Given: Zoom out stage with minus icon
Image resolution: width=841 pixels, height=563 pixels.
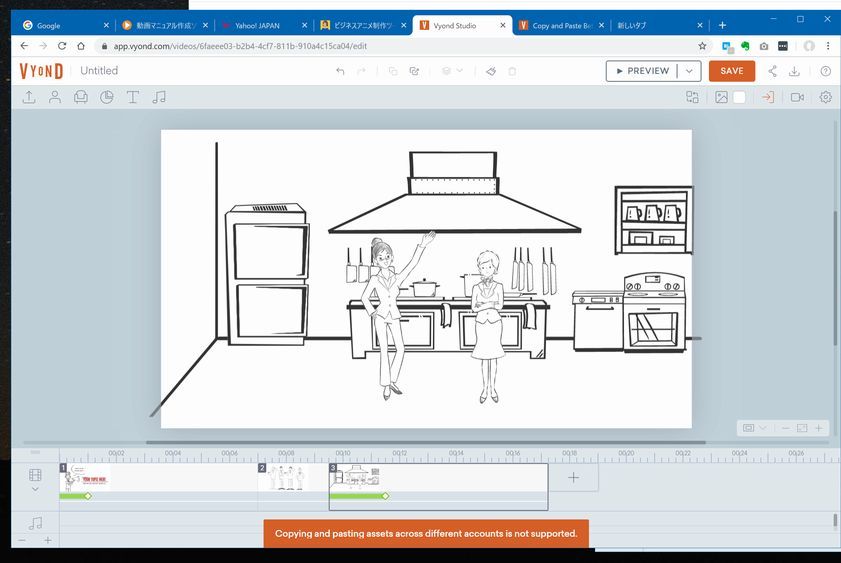Looking at the screenshot, I should click(x=785, y=428).
